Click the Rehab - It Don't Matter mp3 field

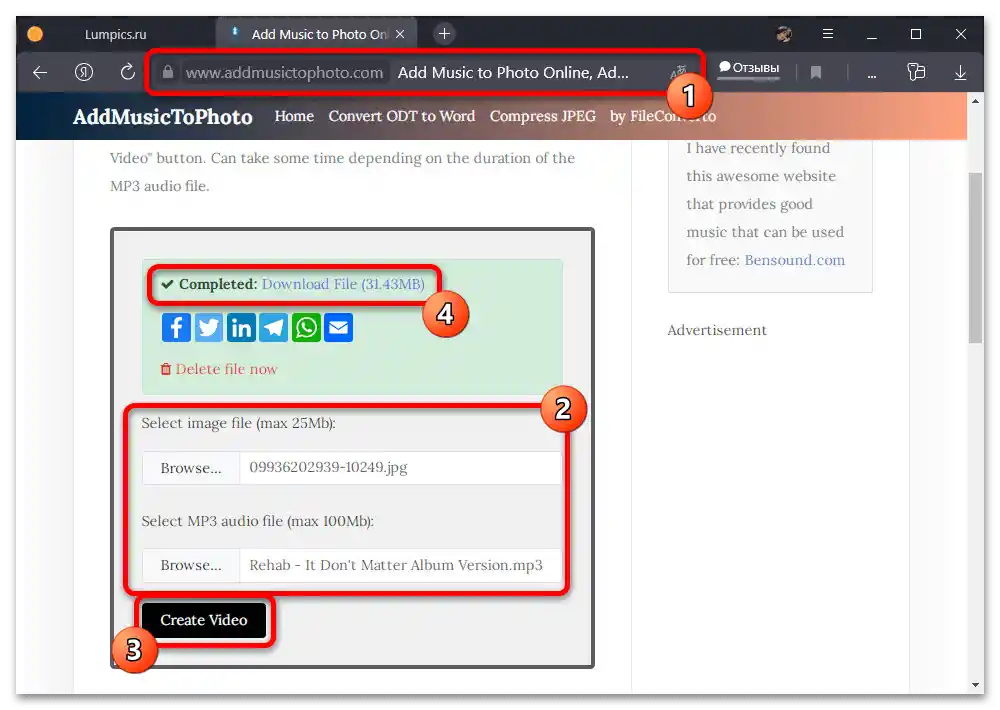[x=400, y=565]
